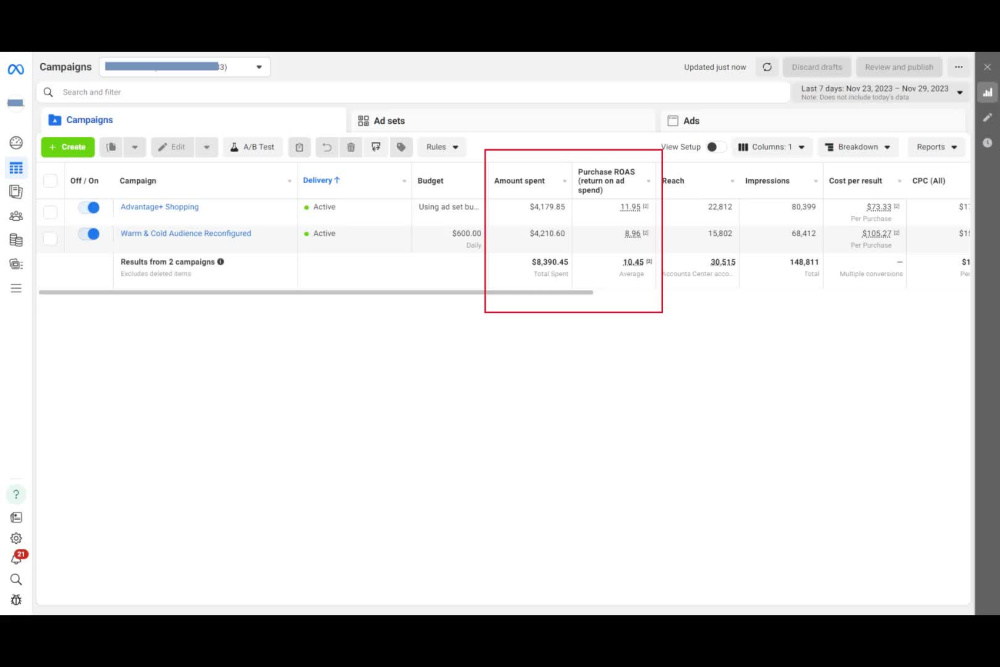Click the clipboard paste icon in toolbar
Viewport: 1000px width, 667px height.
[x=299, y=147]
